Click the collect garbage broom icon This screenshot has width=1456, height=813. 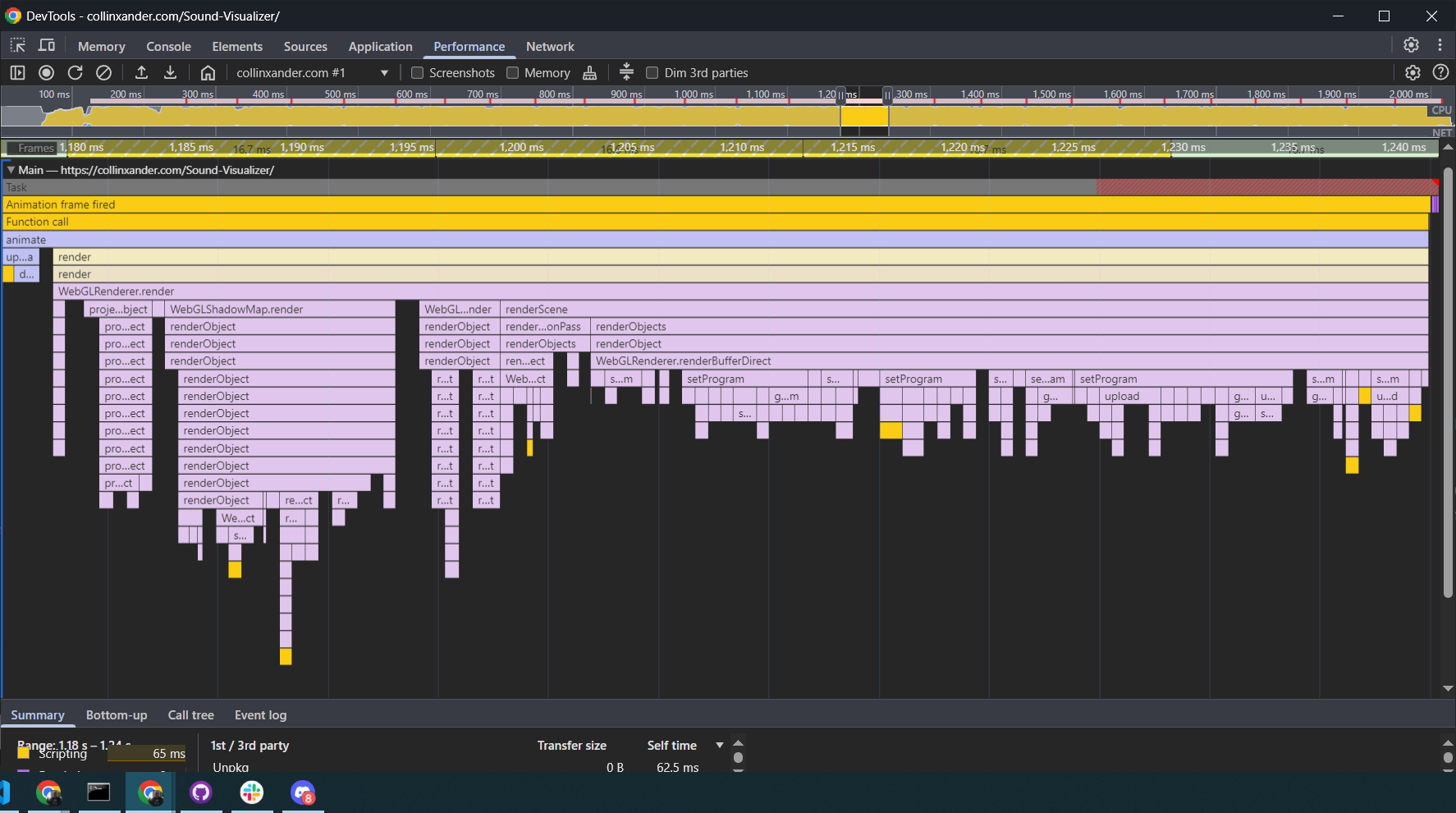[589, 73]
